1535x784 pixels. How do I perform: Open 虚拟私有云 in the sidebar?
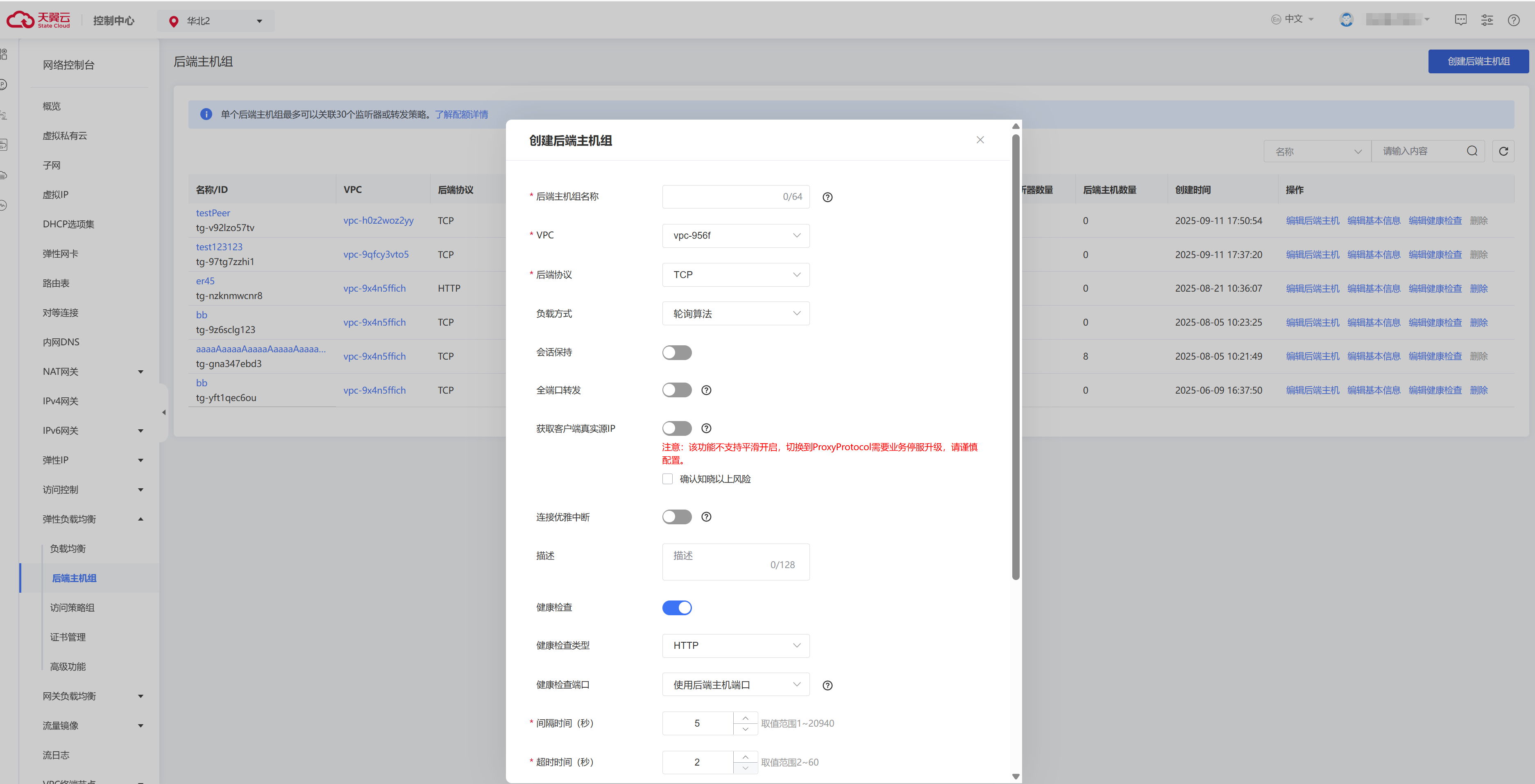tap(64, 136)
